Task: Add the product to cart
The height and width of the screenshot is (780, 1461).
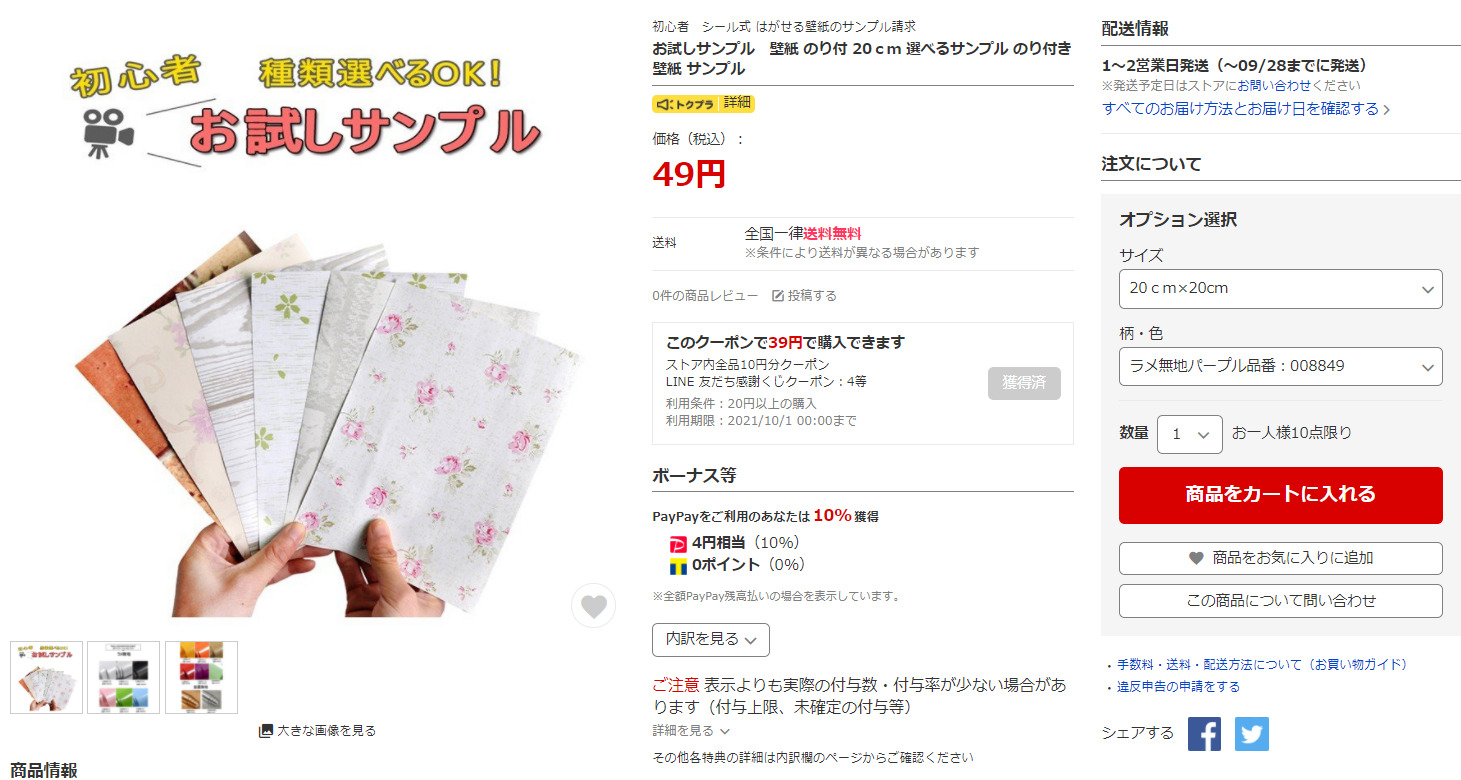Action: coord(1280,495)
